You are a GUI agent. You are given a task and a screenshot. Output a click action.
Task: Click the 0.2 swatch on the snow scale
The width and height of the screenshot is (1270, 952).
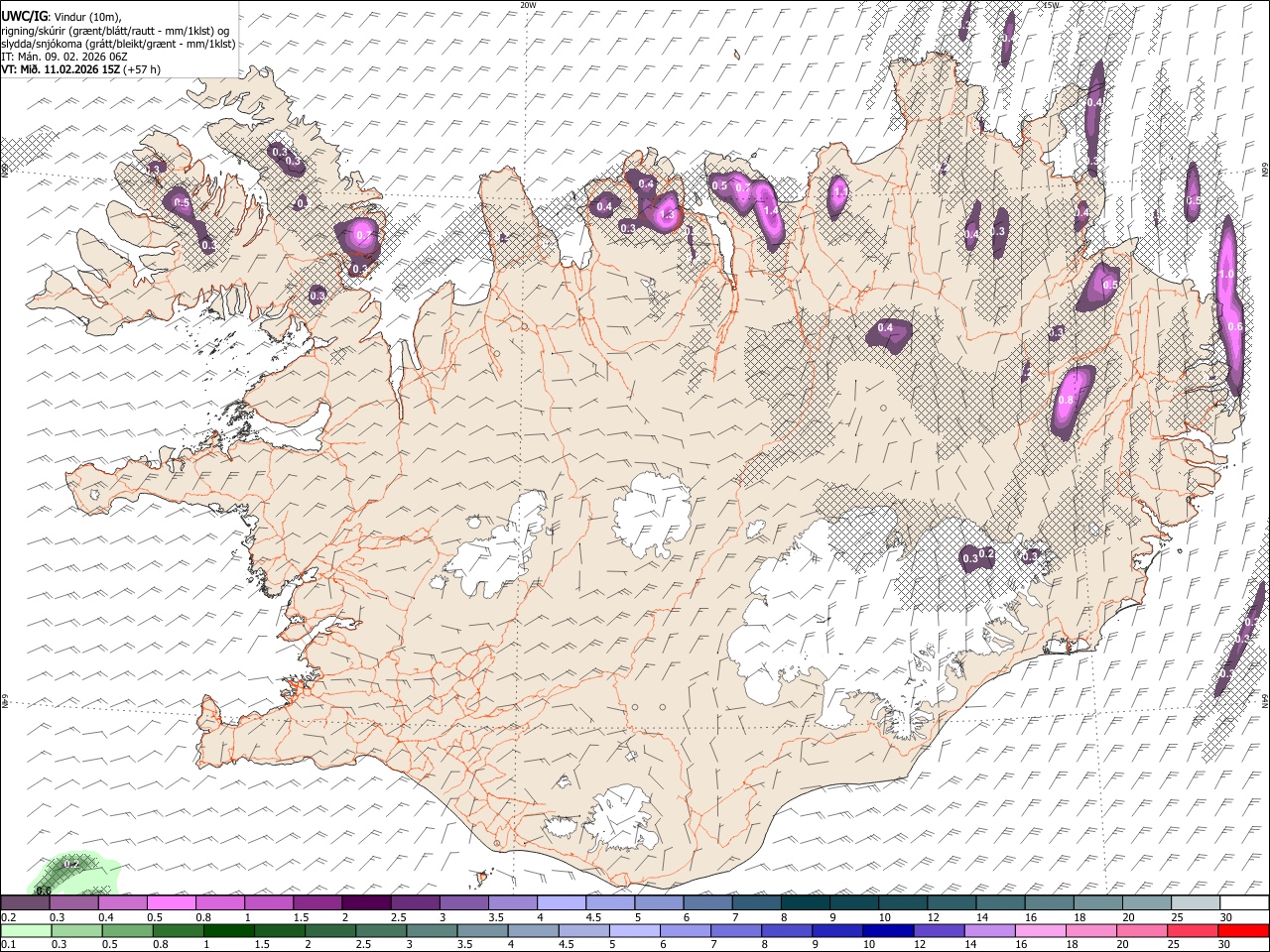(x=26, y=902)
